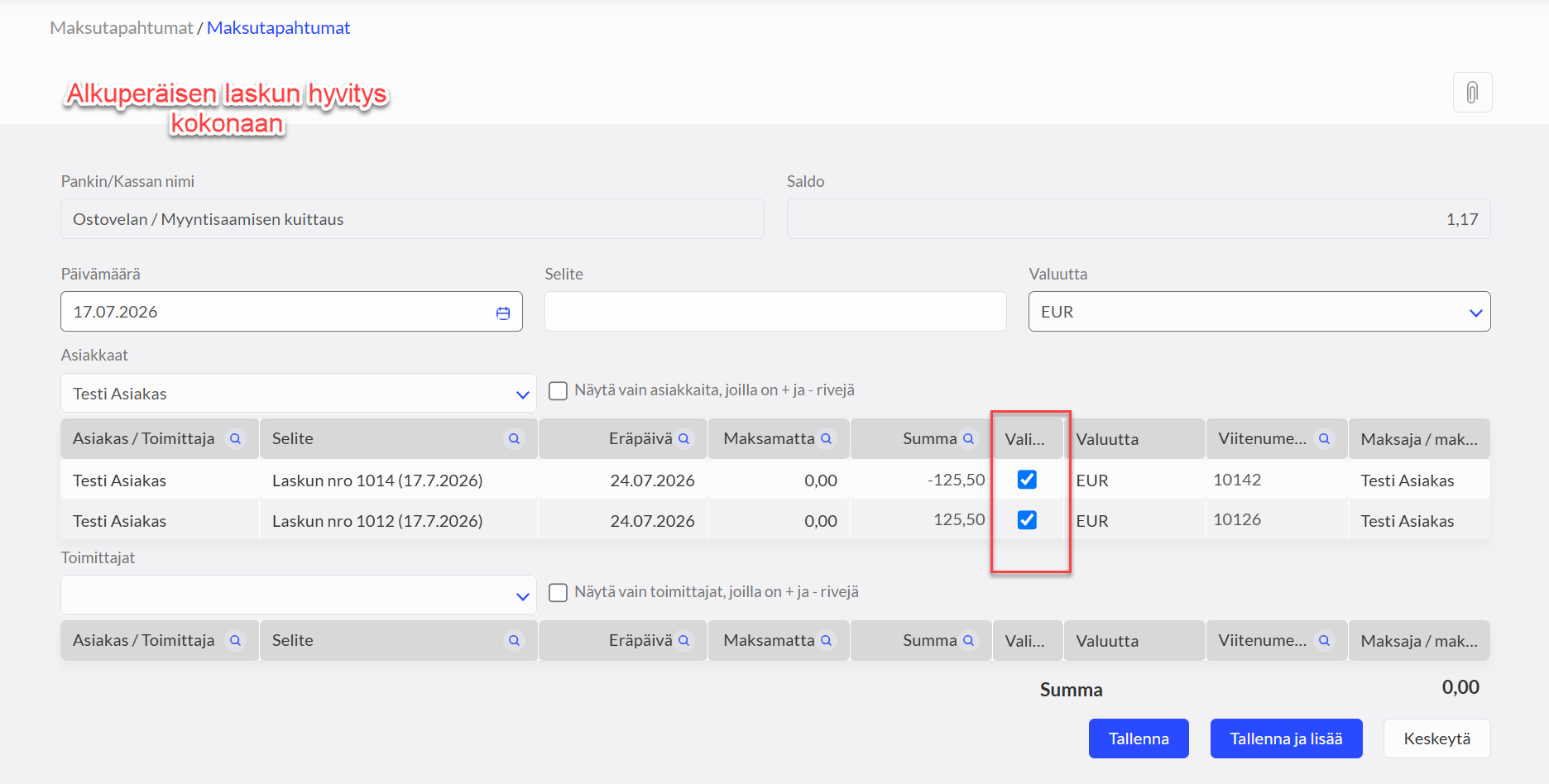Search icon in customers Summa column header
The height and width of the screenshot is (784, 1549).
click(968, 439)
